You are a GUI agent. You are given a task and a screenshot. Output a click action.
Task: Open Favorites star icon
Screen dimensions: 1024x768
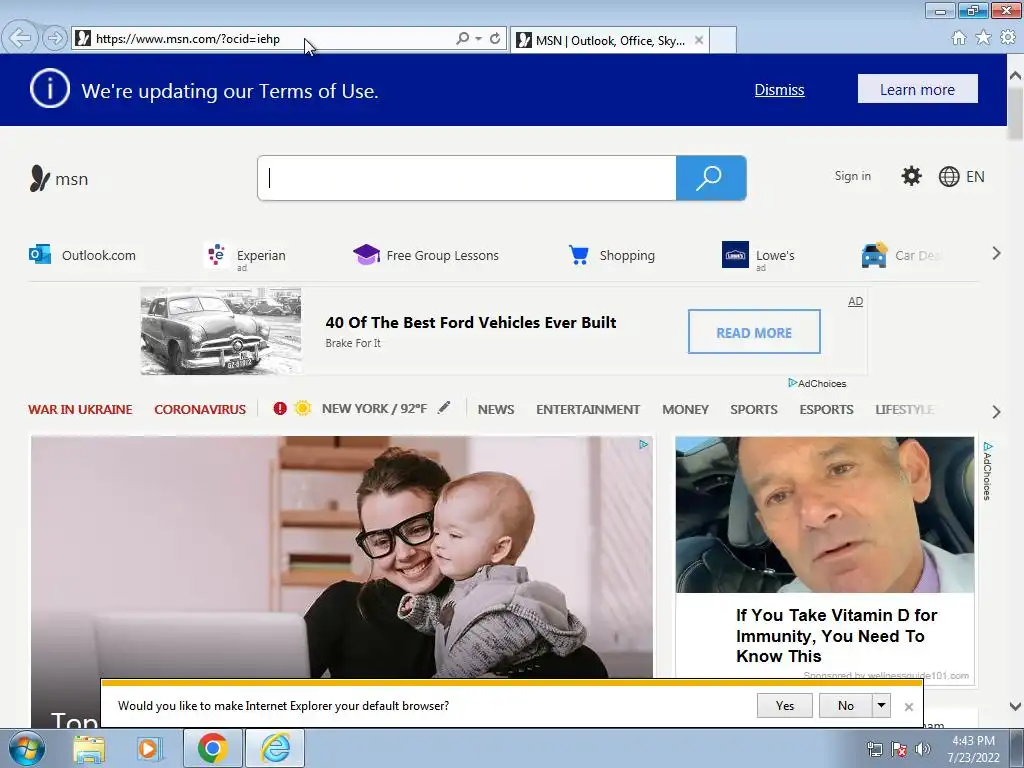pos(983,38)
